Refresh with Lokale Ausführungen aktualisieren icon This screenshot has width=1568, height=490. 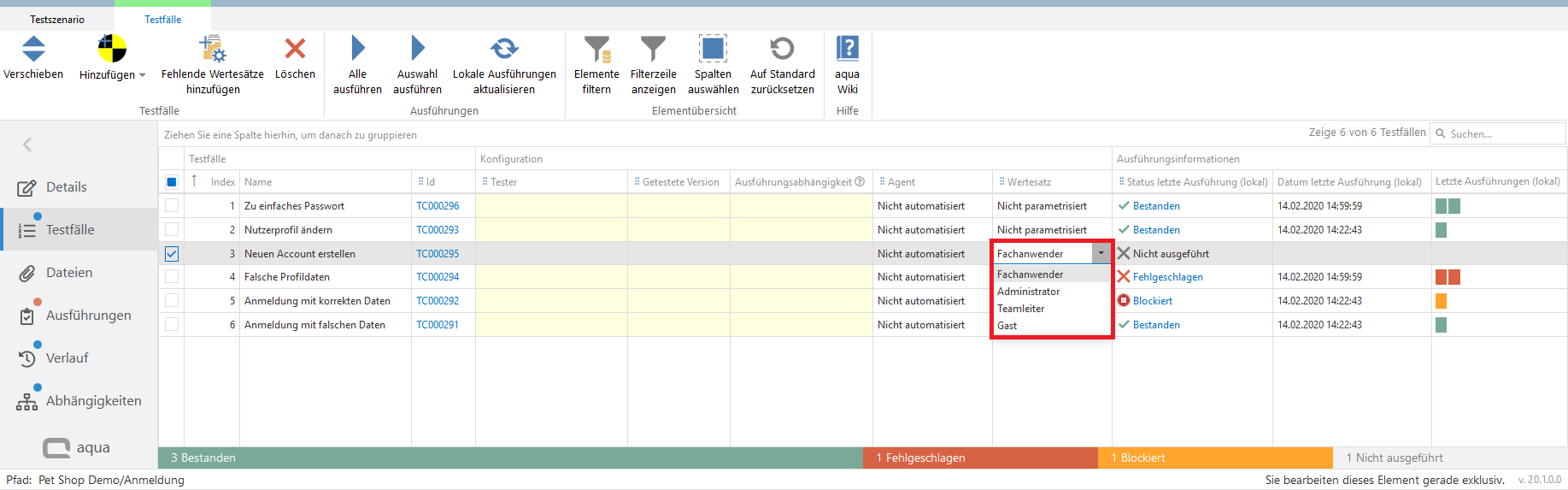tap(504, 50)
